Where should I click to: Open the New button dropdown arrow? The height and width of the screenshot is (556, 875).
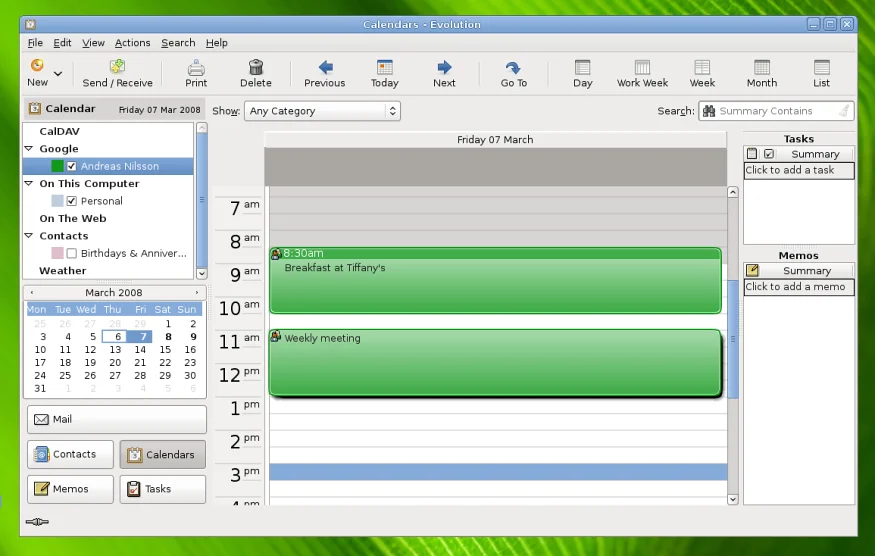58,74
